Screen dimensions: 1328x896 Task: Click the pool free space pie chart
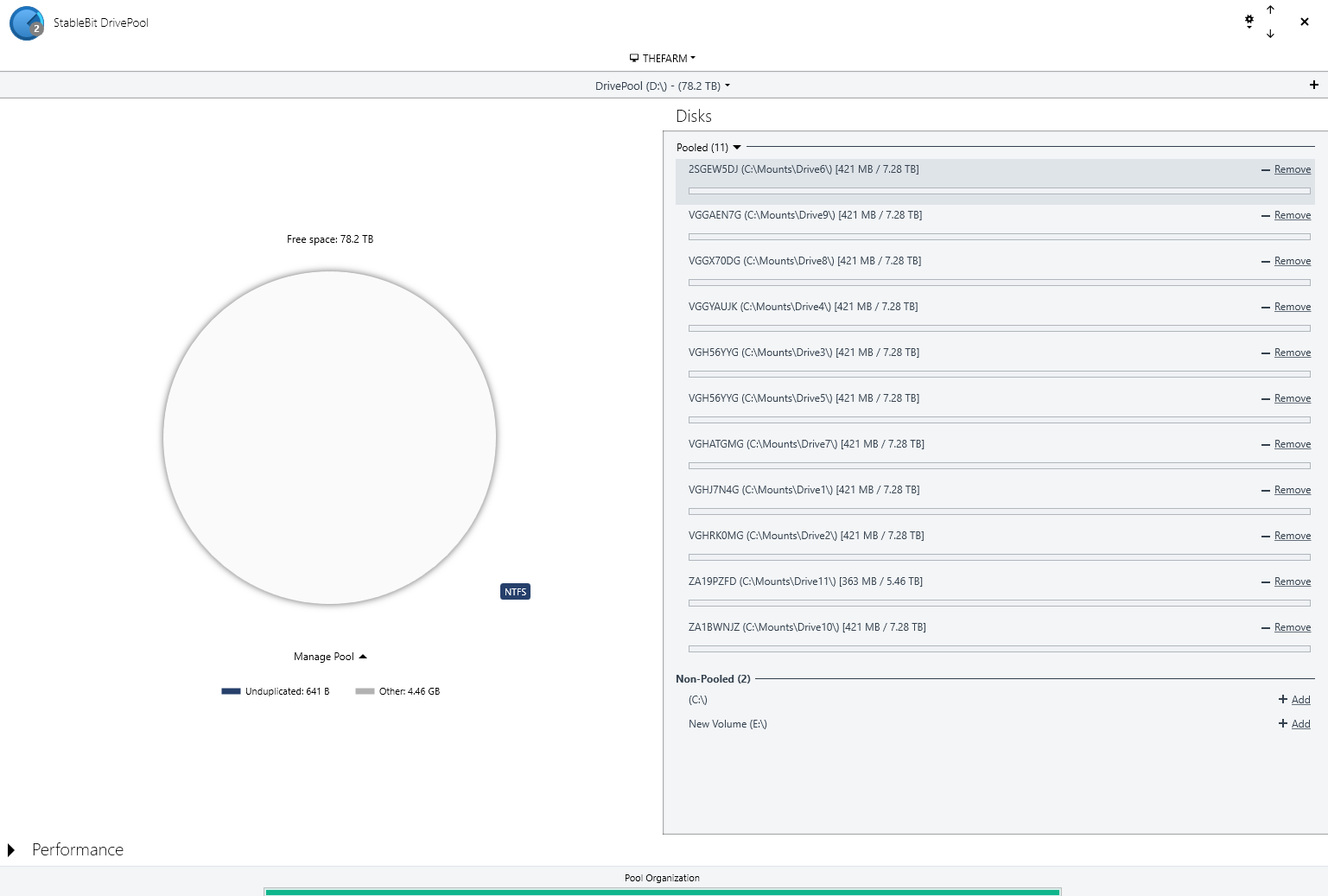(329, 437)
